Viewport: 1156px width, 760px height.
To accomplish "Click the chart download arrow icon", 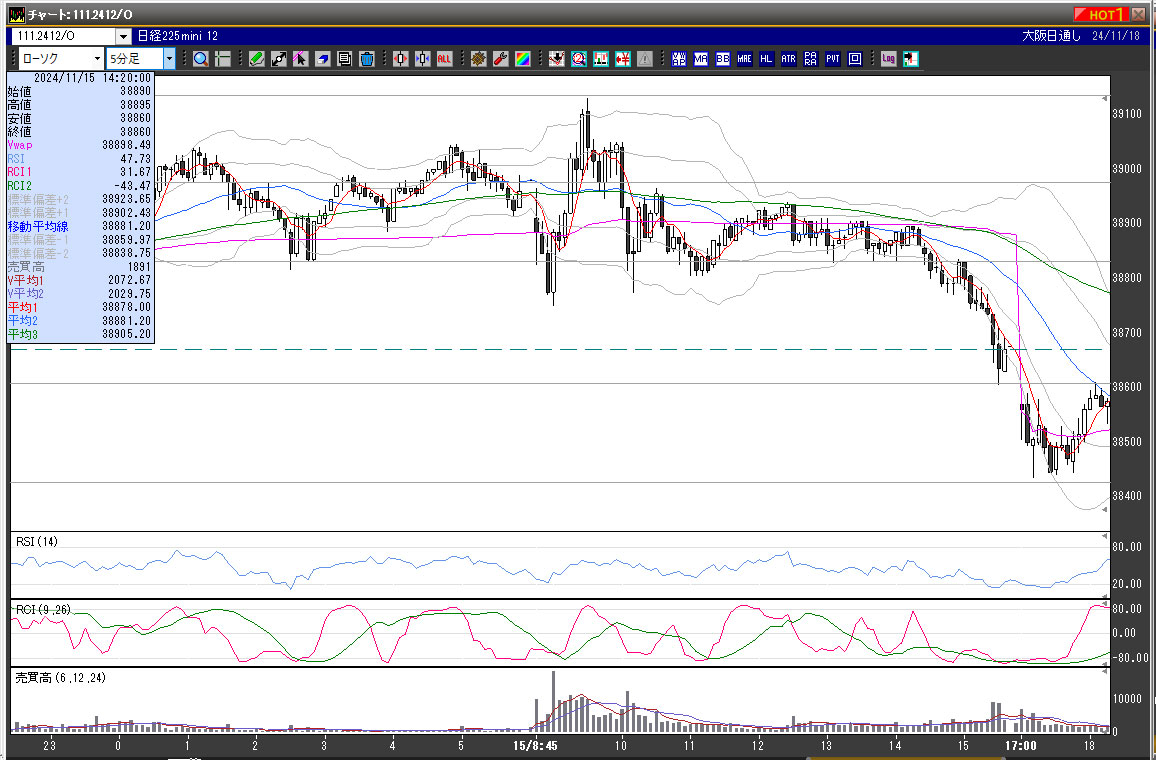I will (x=557, y=59).
